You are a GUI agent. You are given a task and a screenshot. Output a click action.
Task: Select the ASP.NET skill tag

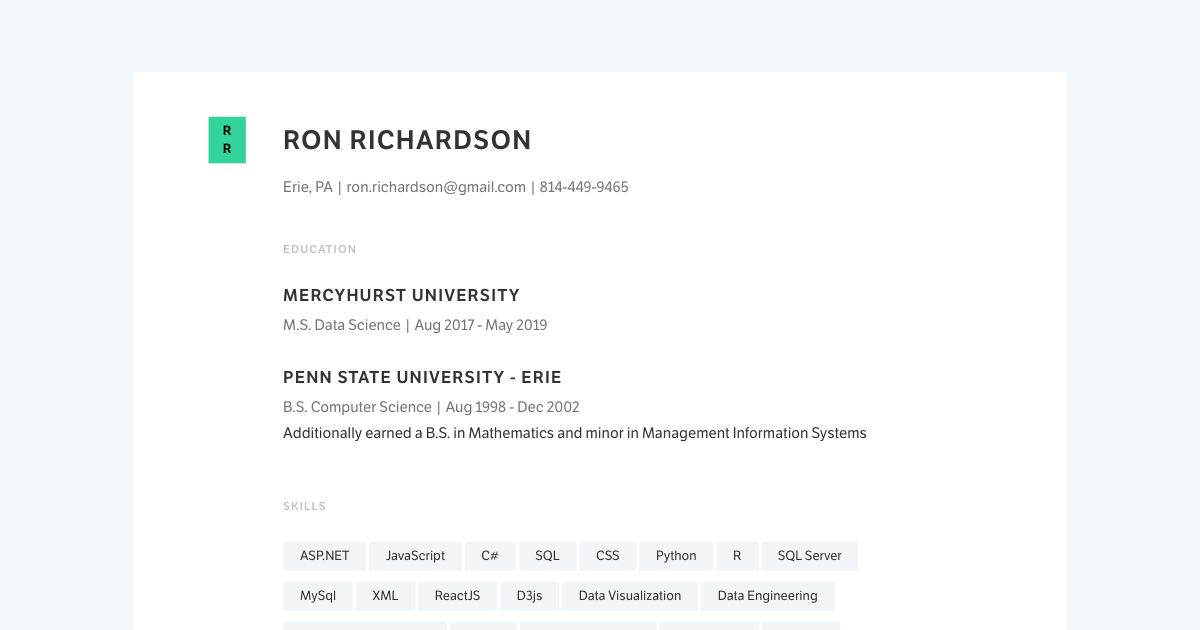(324, 556)
